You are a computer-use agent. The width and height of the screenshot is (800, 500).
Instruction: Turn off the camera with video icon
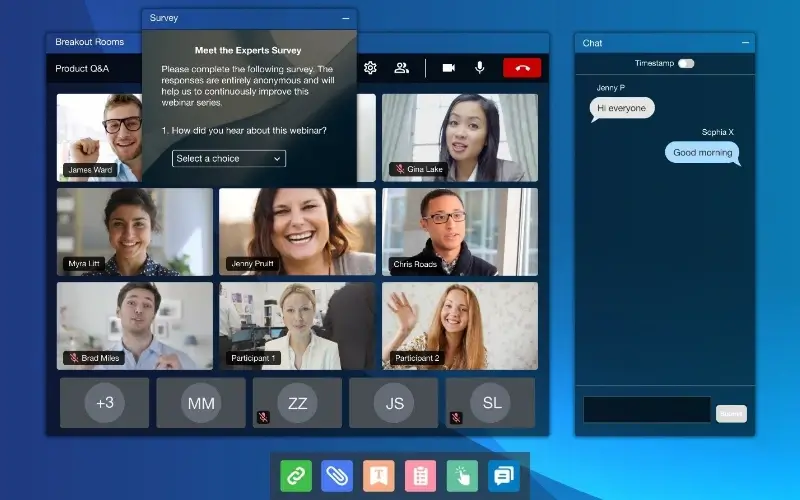point(448,68)
